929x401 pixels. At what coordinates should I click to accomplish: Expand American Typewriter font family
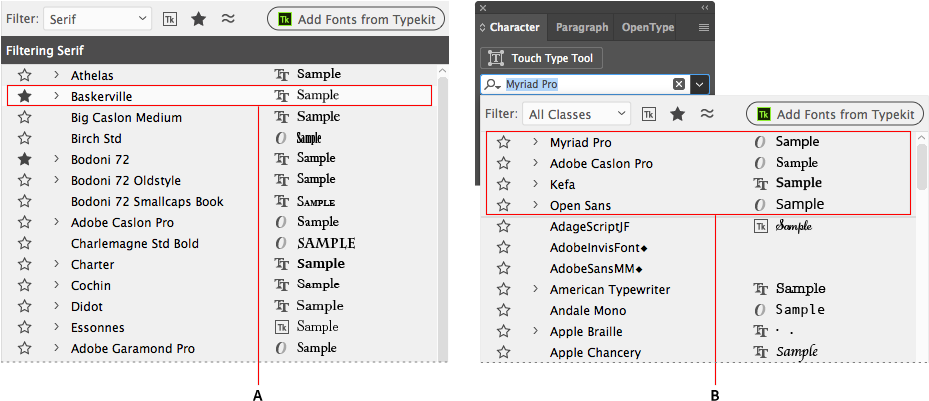535,290
